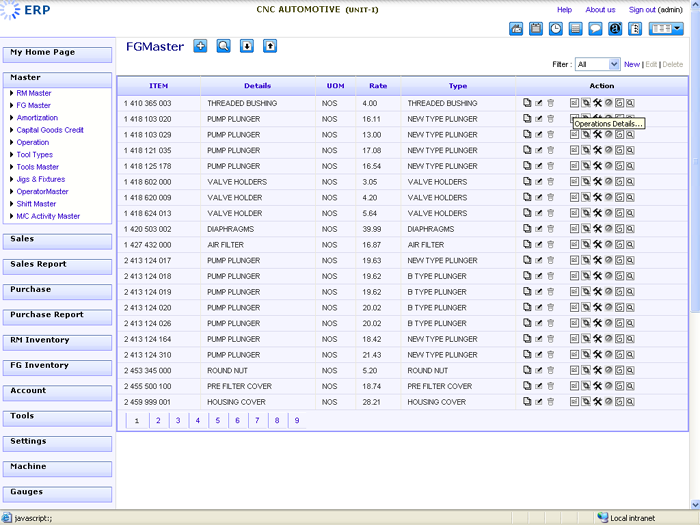Image resolution: width=700 pixels, height=525 pixels.
Task: Click the New link next to the filter
Action: coord(632,64)
